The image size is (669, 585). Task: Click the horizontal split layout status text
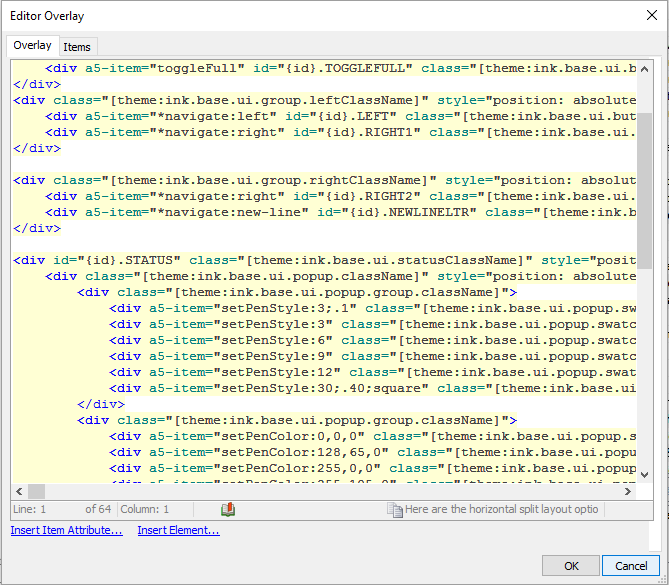click(501, 509)
